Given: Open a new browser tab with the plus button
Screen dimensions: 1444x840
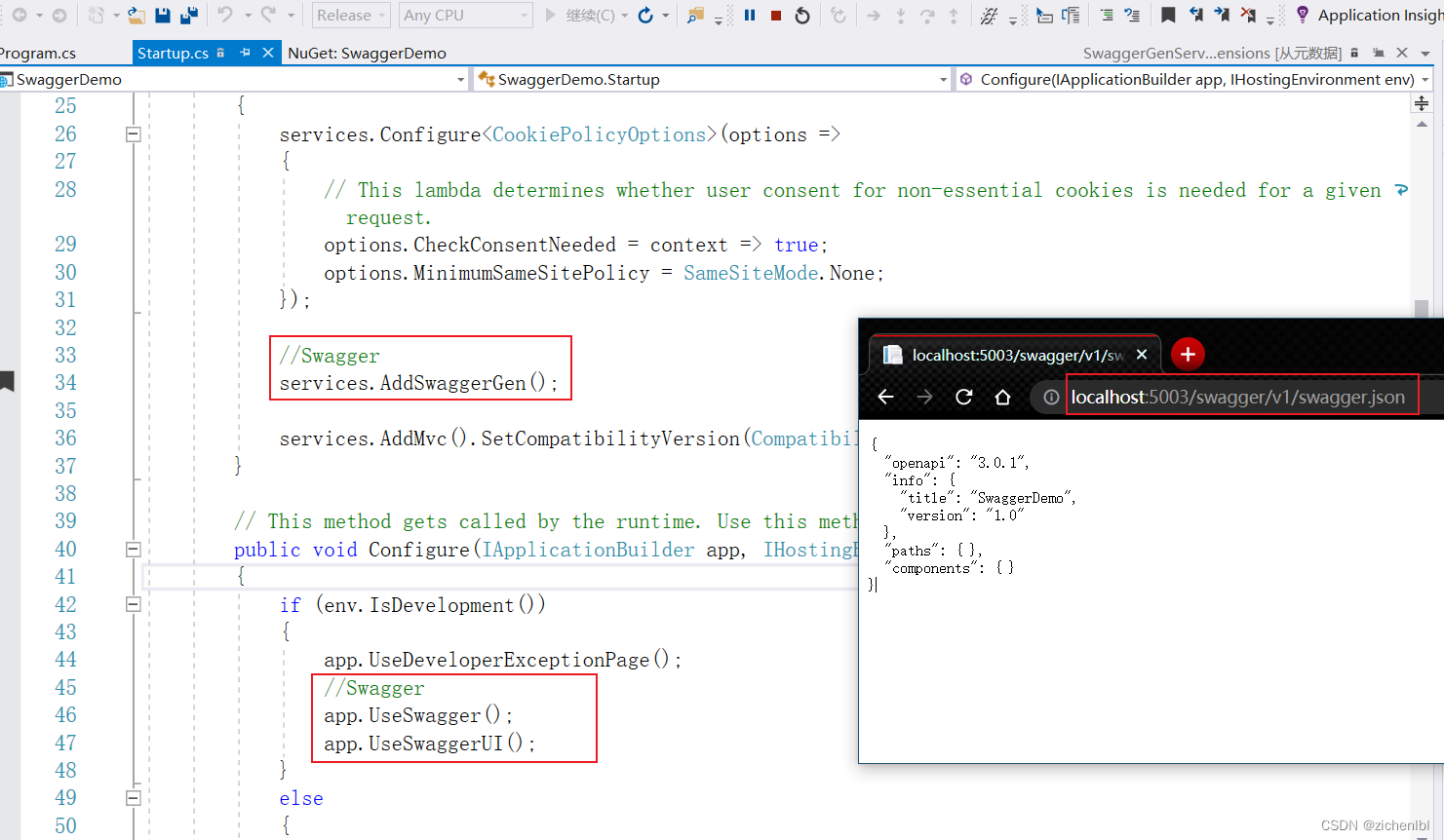Looking at the screenshot, I should (1188, 354).
